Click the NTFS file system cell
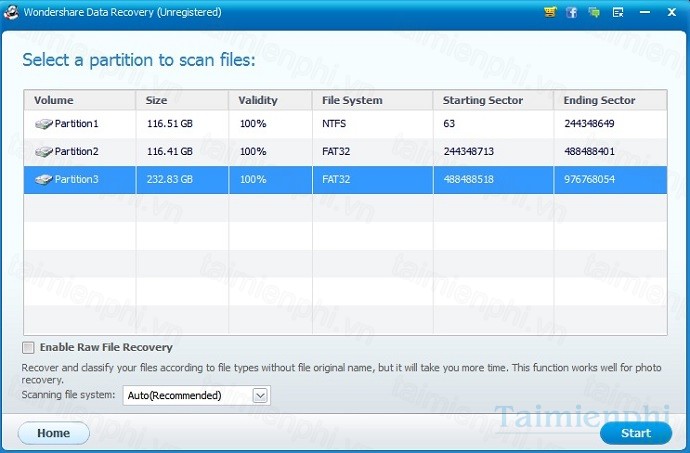Image resolution: width=690 pixels, height=453 pixels. point(334,124)
